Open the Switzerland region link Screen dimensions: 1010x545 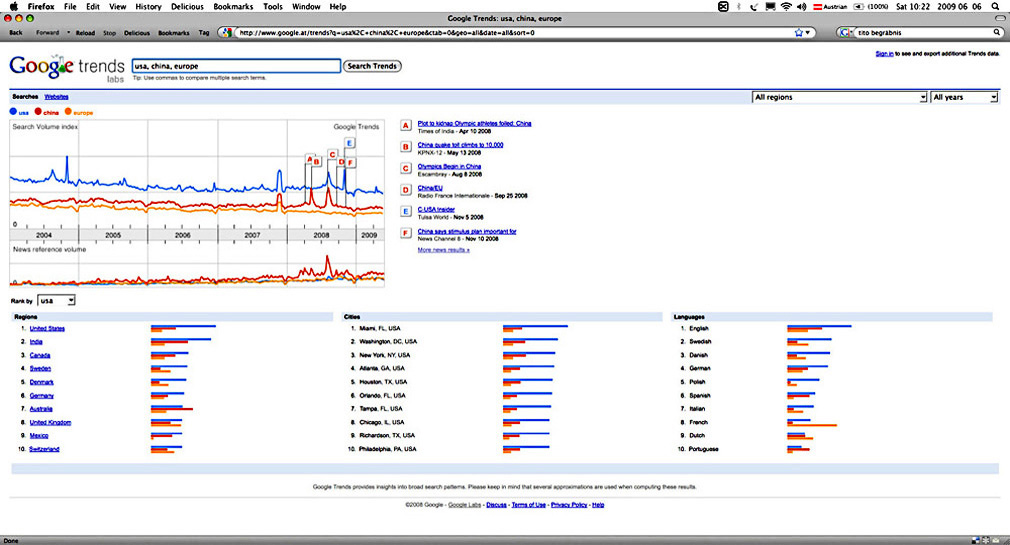tap(44, 449)
